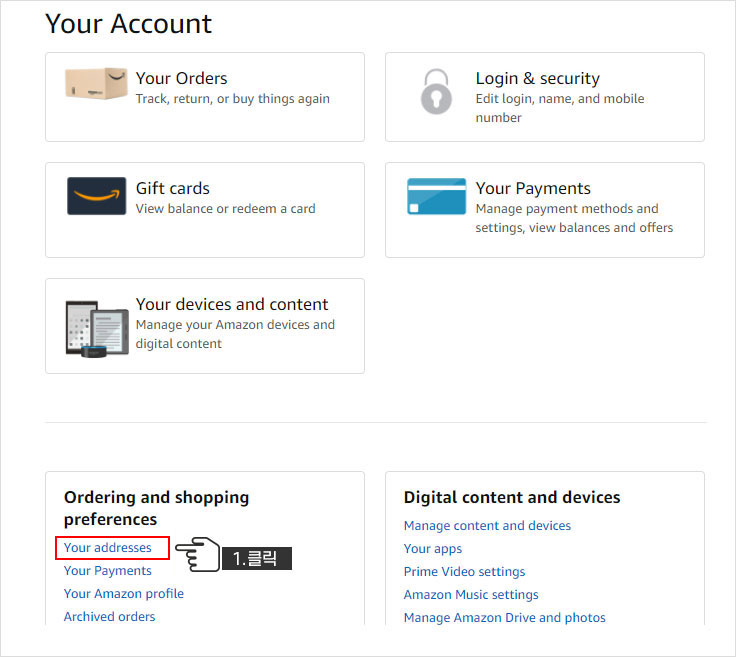The width and height of the screenshot is (736, 657).
Task: Open the Archived orders link
Action: 110,616
